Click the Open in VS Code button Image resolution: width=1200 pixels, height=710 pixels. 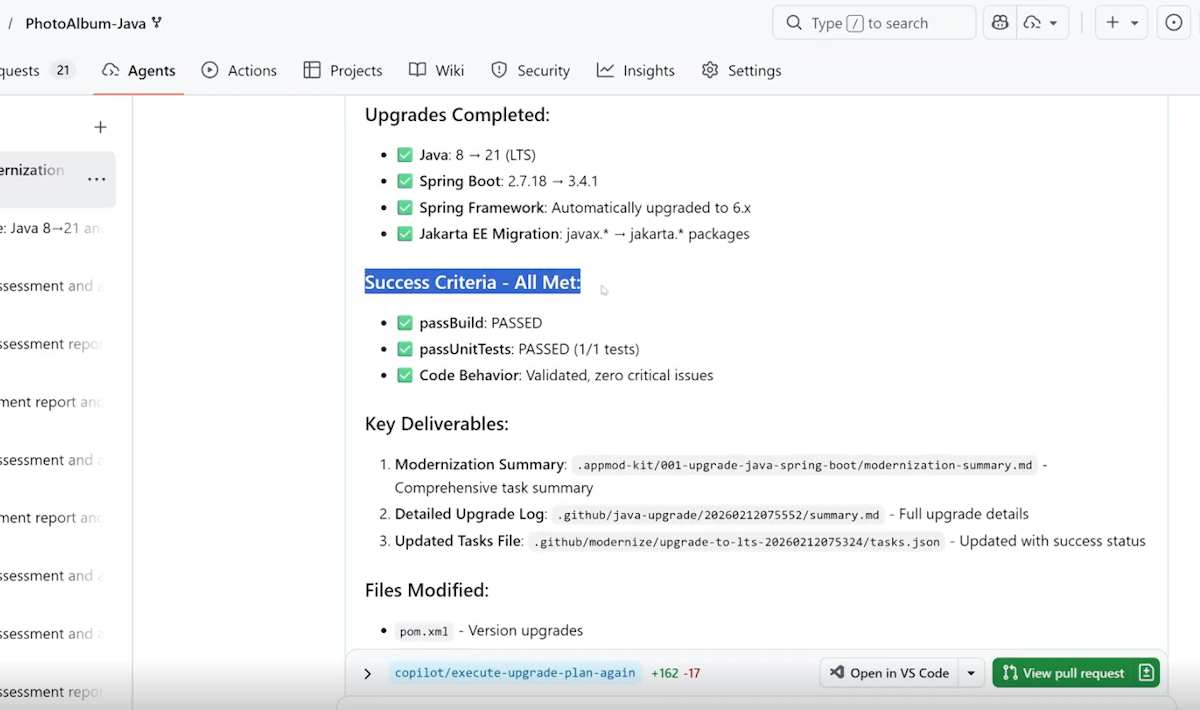(889, 673)
